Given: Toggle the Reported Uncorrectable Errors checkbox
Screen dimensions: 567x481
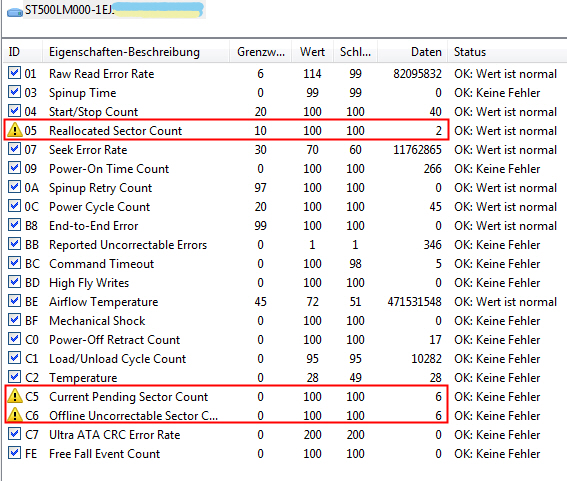Looking at the screenshot, I should tap(14, 243).
